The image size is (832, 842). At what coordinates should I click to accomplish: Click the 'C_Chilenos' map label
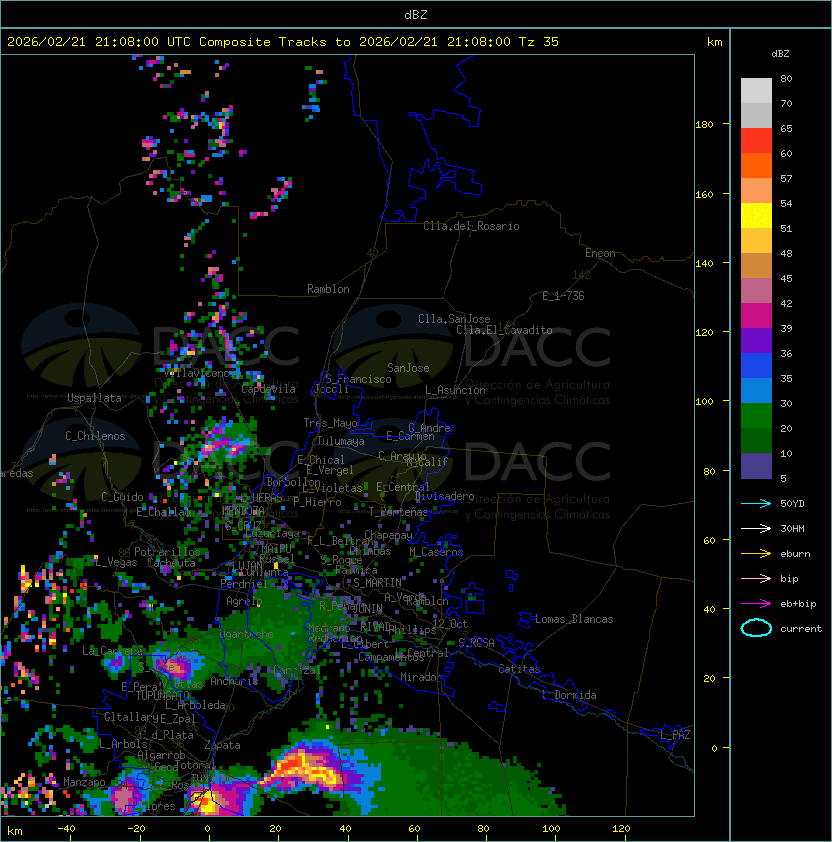click(x=95, y=436)
